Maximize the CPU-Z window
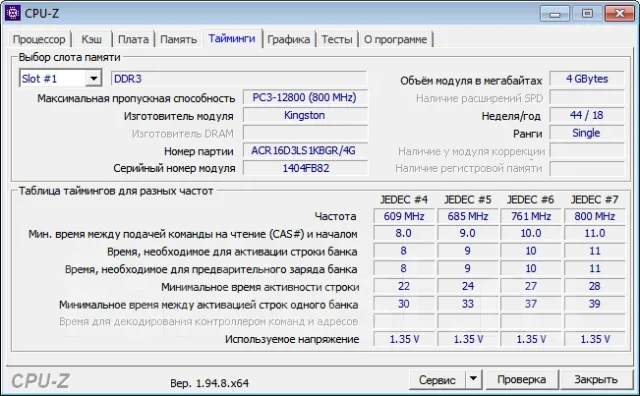The width and height of the screenshot is (640, 396). pyautogui.click(x=587, y=14)
